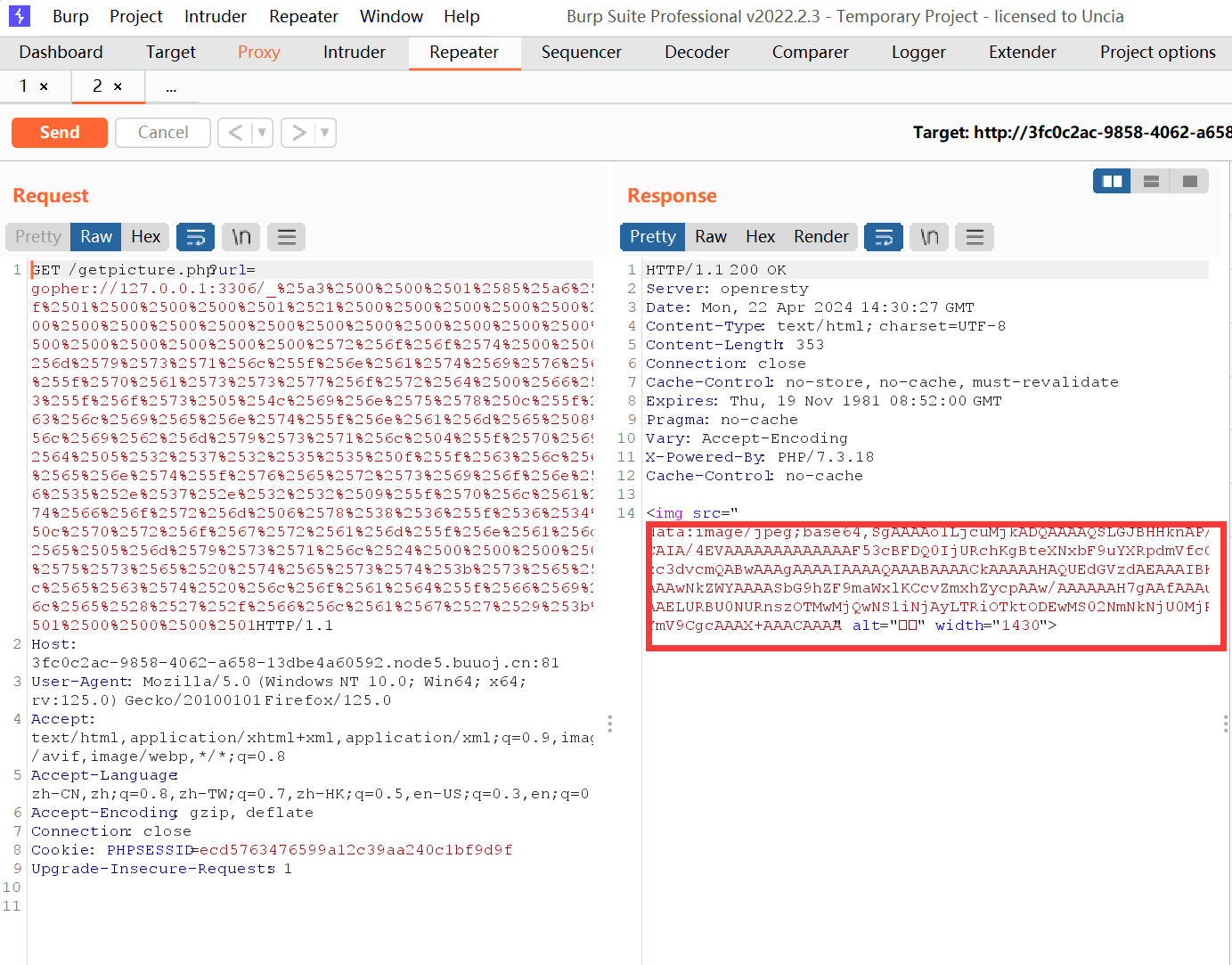Go forward to next request in history
The width and height of the screenshot is (1232, 965).
click(x=298, y=133)
